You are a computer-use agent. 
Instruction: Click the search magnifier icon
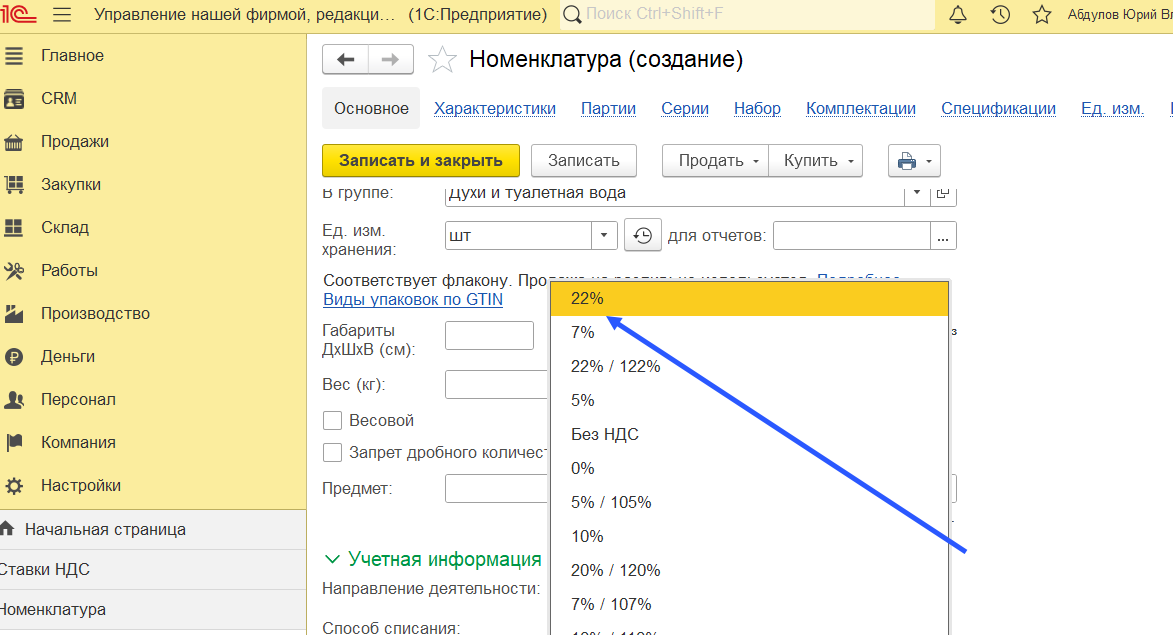572,14
